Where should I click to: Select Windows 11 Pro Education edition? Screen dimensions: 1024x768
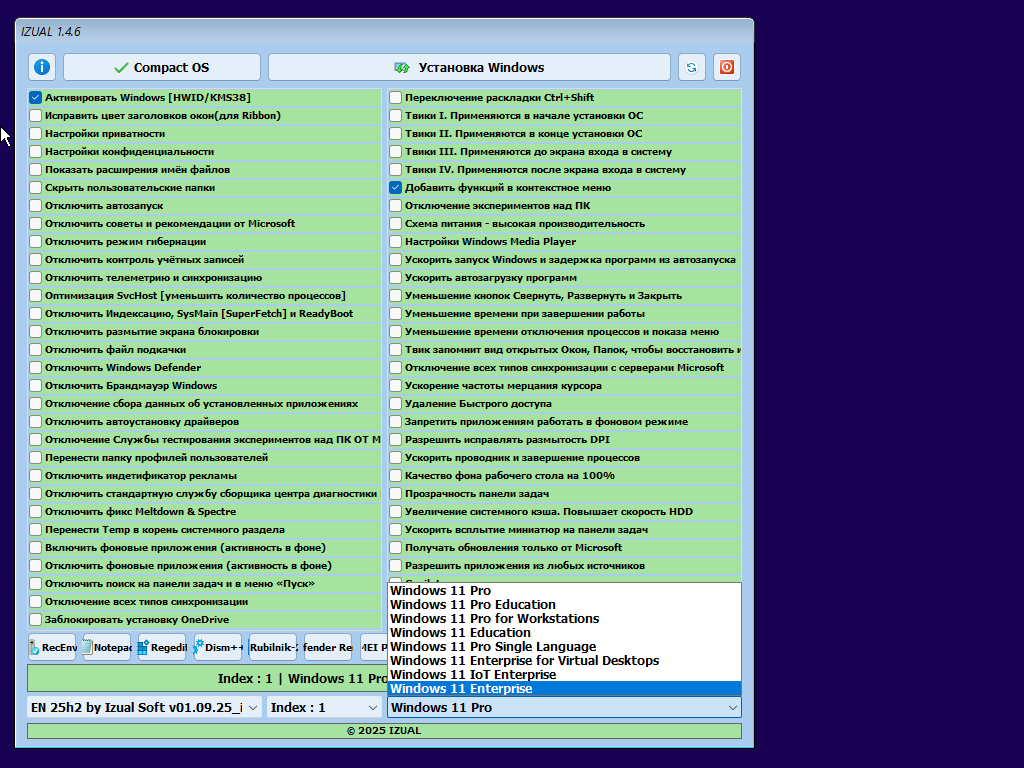[x=564, y=605]
